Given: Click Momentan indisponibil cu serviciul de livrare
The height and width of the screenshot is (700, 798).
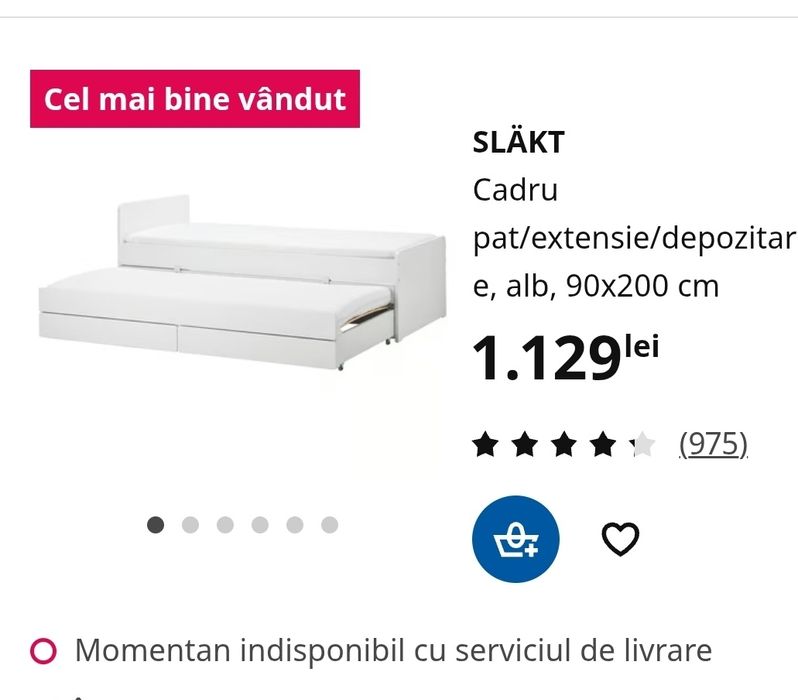Looking at the screenshot, I should pyautogui.click(x=393, y=650).
